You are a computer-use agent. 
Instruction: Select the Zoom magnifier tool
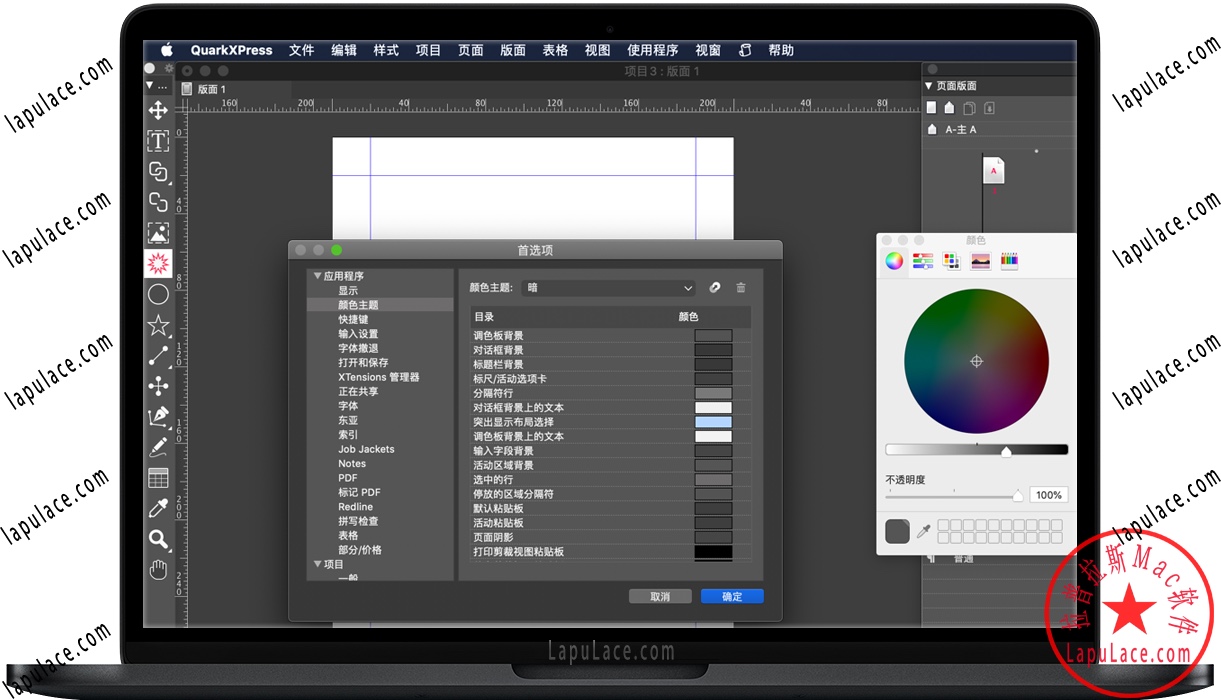(158, 540)
